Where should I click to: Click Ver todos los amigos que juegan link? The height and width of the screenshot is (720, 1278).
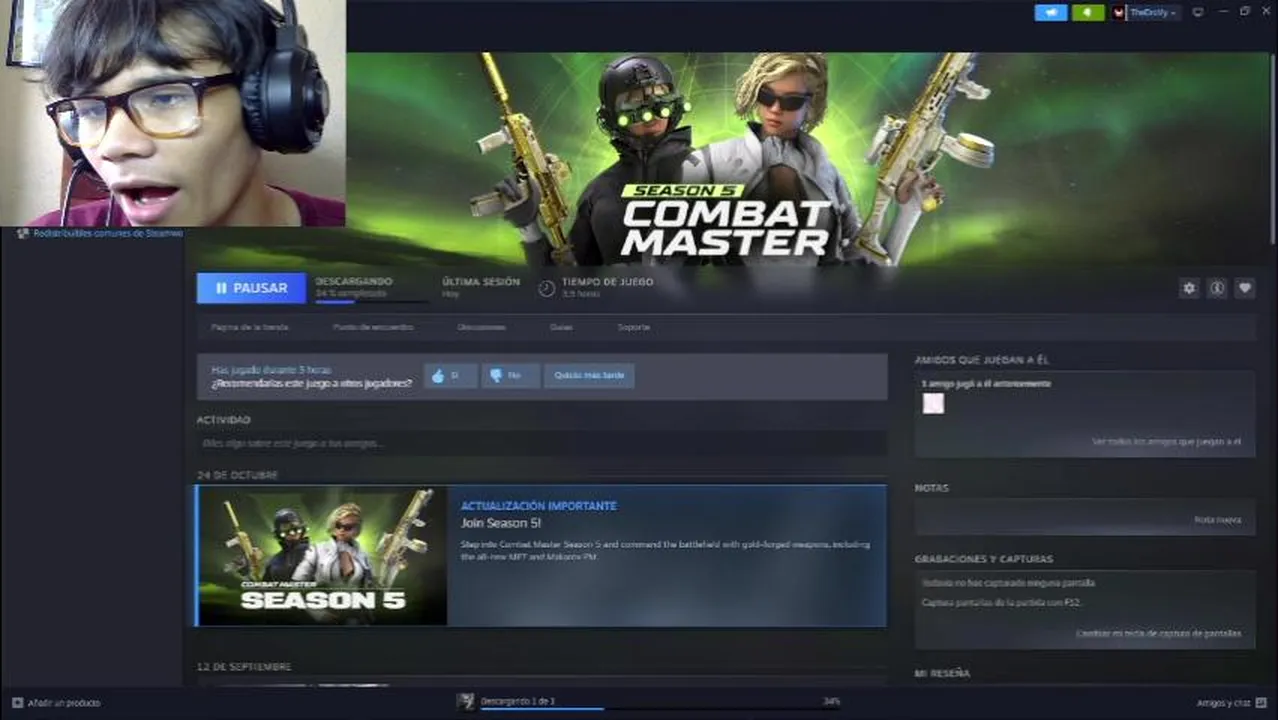(x=1166, y=441)
